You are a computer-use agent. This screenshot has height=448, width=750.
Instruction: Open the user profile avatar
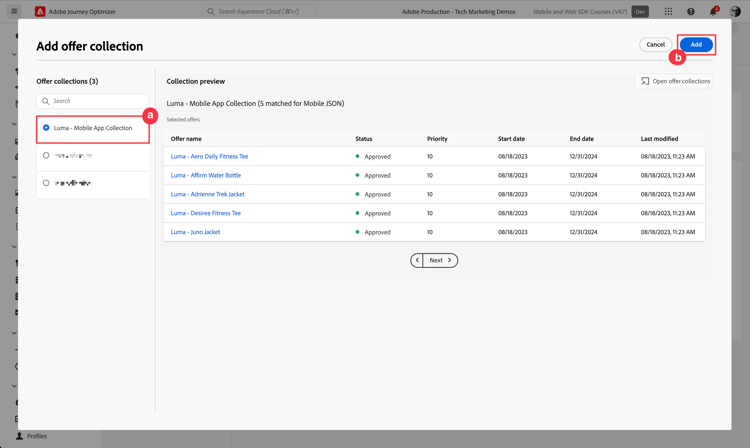(x=736, y=11)
